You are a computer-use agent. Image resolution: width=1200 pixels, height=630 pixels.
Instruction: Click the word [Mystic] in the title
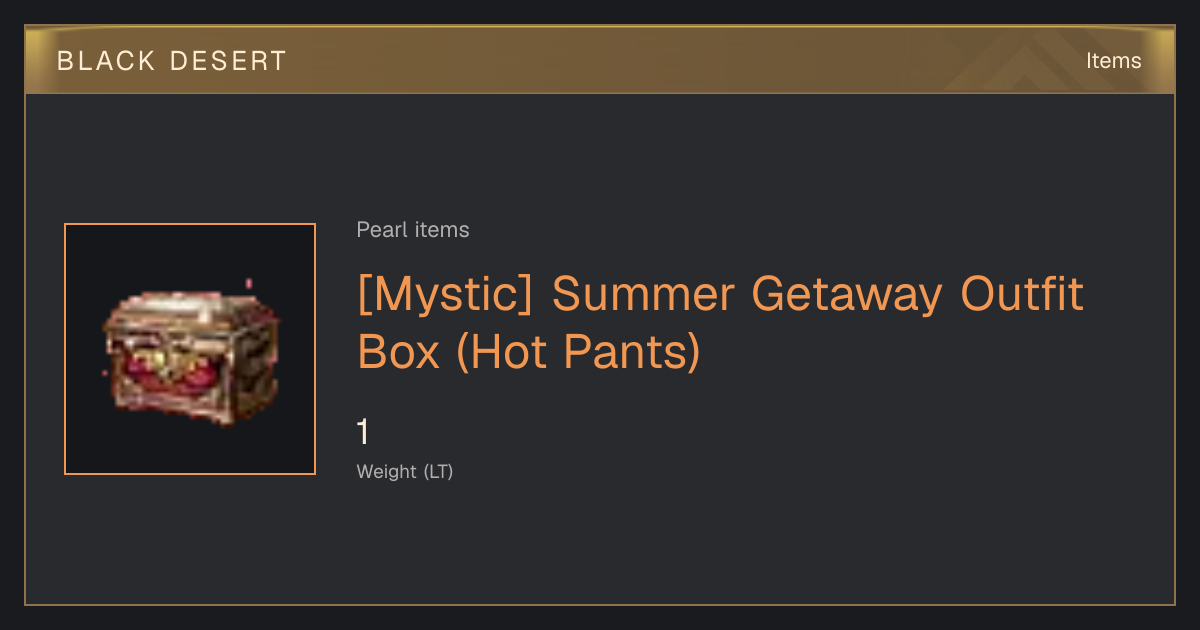447,296
